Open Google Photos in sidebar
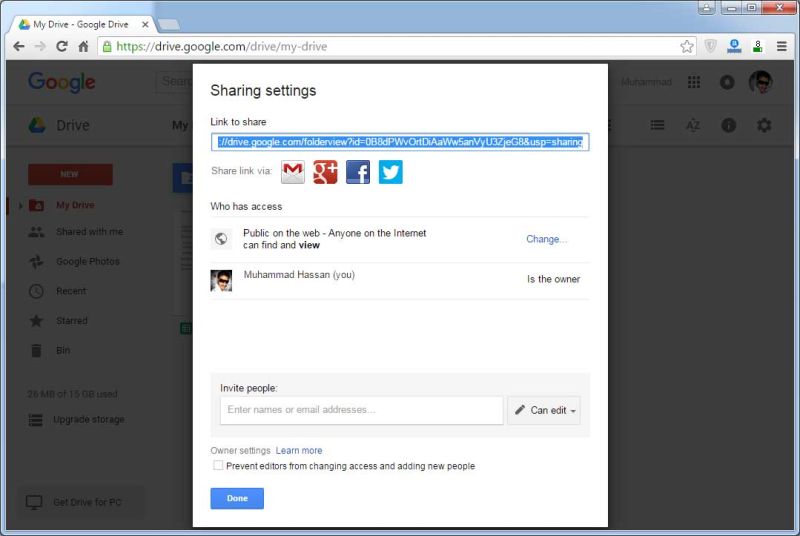Screen dimensions: 800x536 [x=88, y=261]
